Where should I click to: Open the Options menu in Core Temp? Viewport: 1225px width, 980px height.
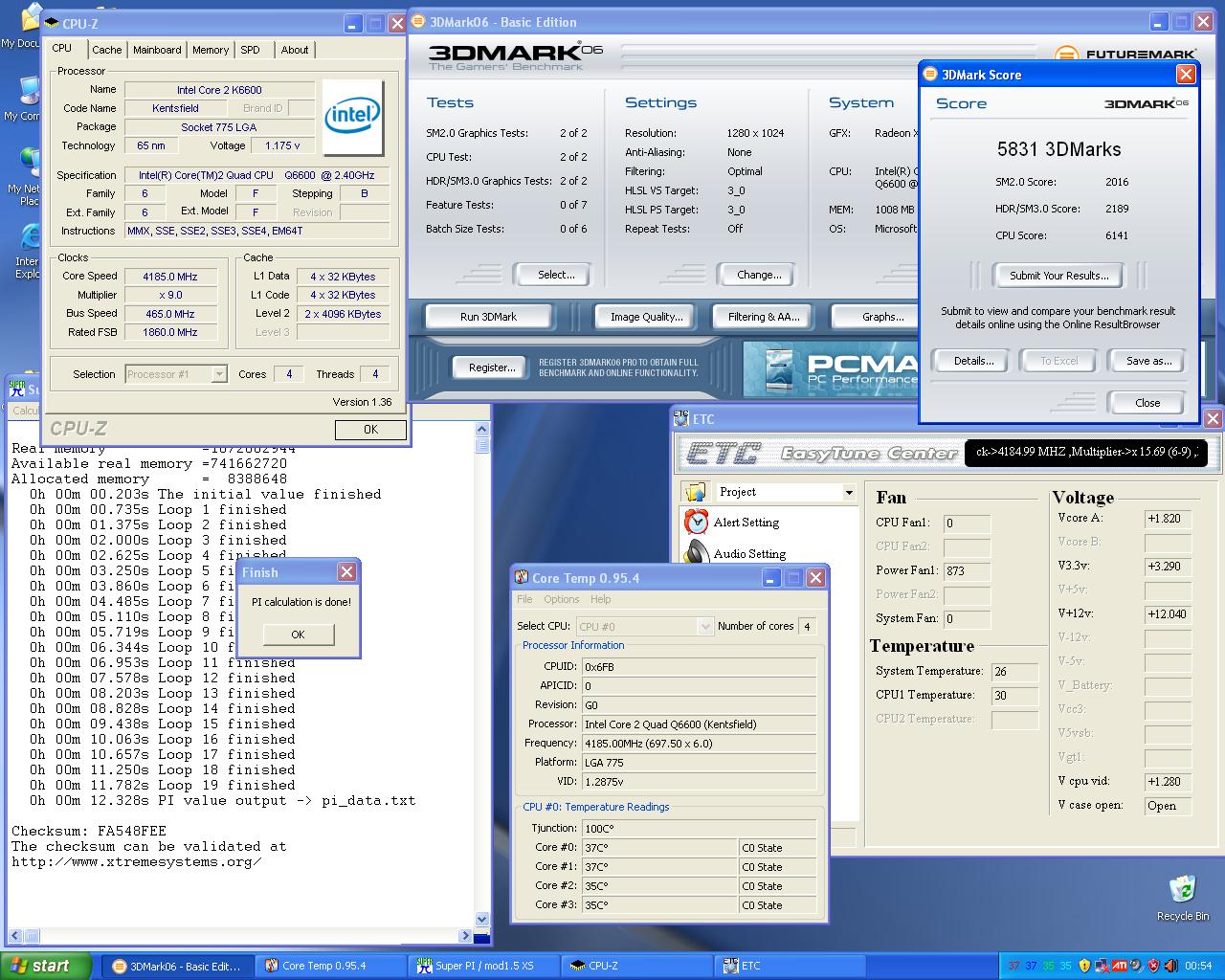click(x=562, y=599)
